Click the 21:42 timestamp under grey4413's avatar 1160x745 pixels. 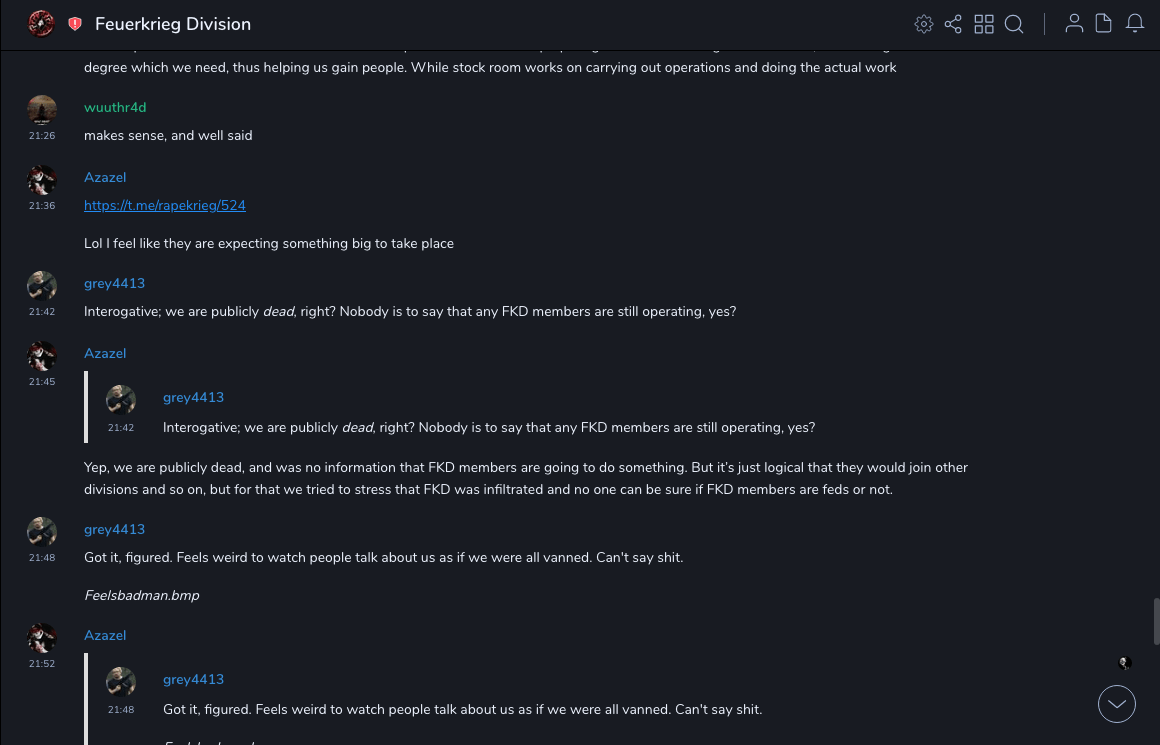tap(42, 312)
